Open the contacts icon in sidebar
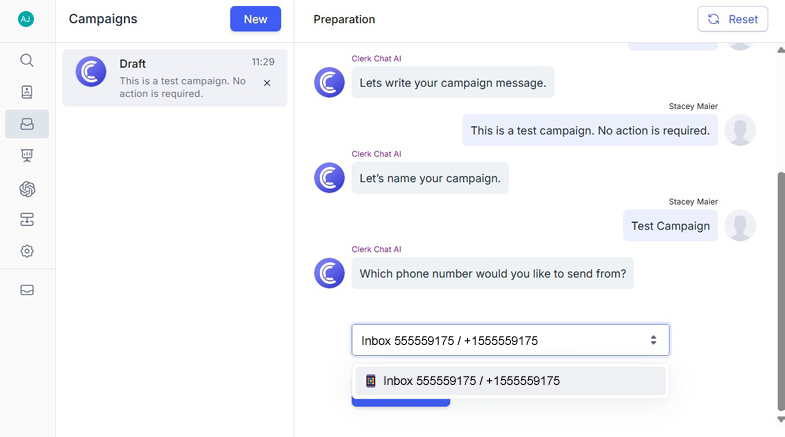 [27, 92]
